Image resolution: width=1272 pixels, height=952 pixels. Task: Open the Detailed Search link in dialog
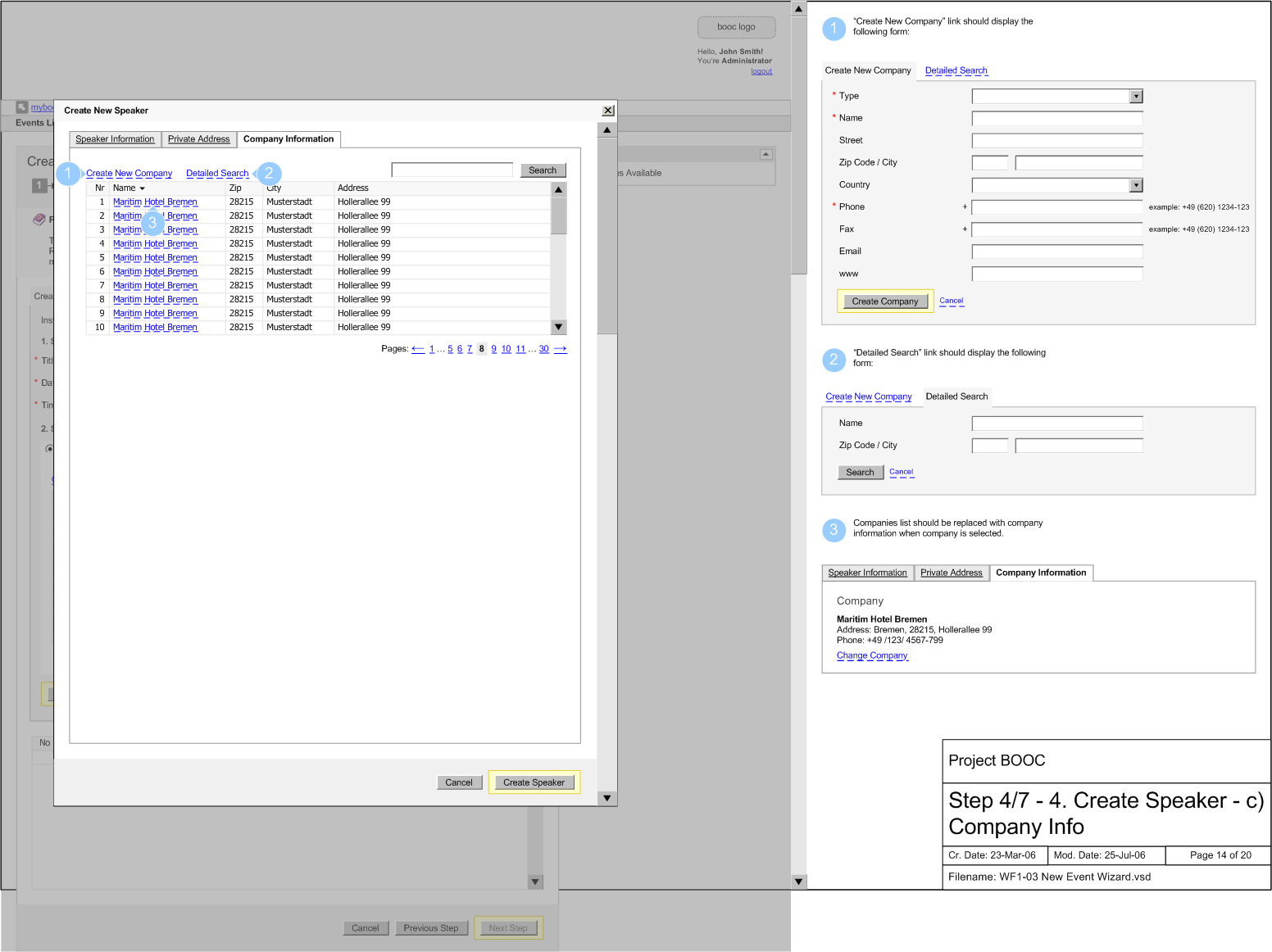point(217,174)
